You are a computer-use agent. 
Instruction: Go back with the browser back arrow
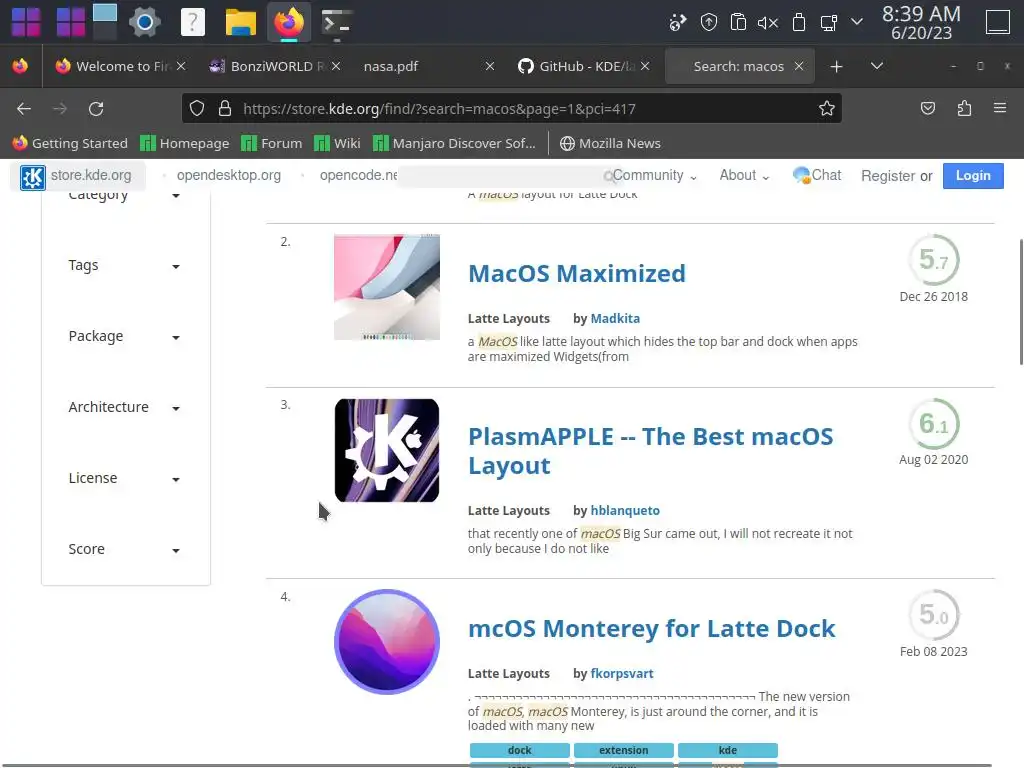pos(24,108)
